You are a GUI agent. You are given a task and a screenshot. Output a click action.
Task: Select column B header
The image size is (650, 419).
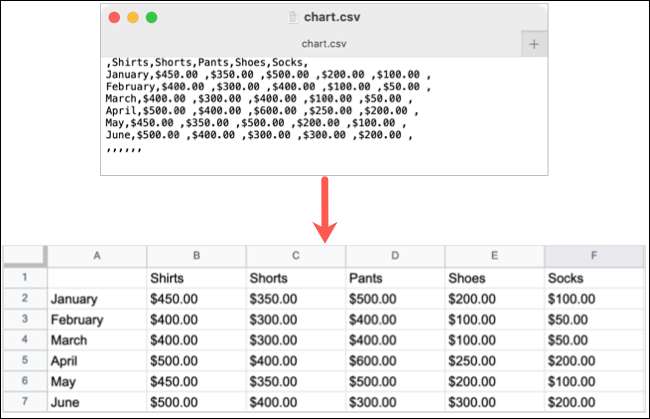point(196,256)
